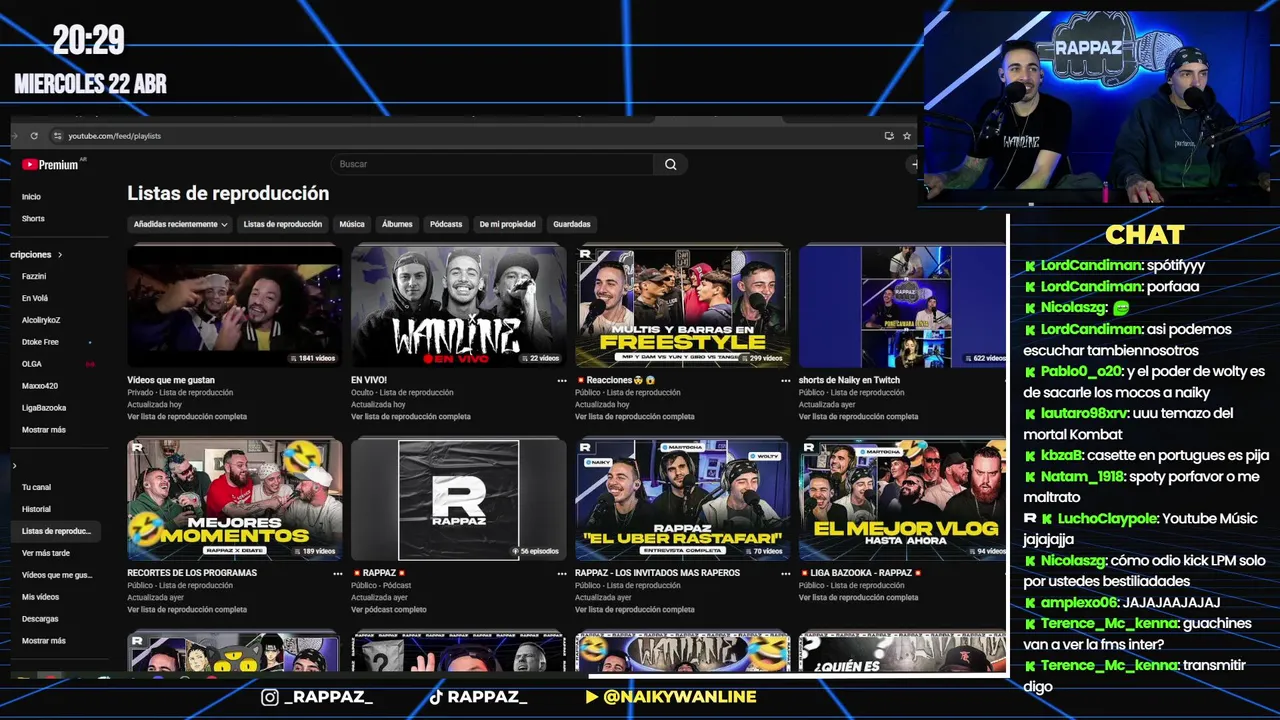Click the shorts de Naiky en Twitch title
The height and width of the screenshot is (720, 1280).
tap(849, 380)
